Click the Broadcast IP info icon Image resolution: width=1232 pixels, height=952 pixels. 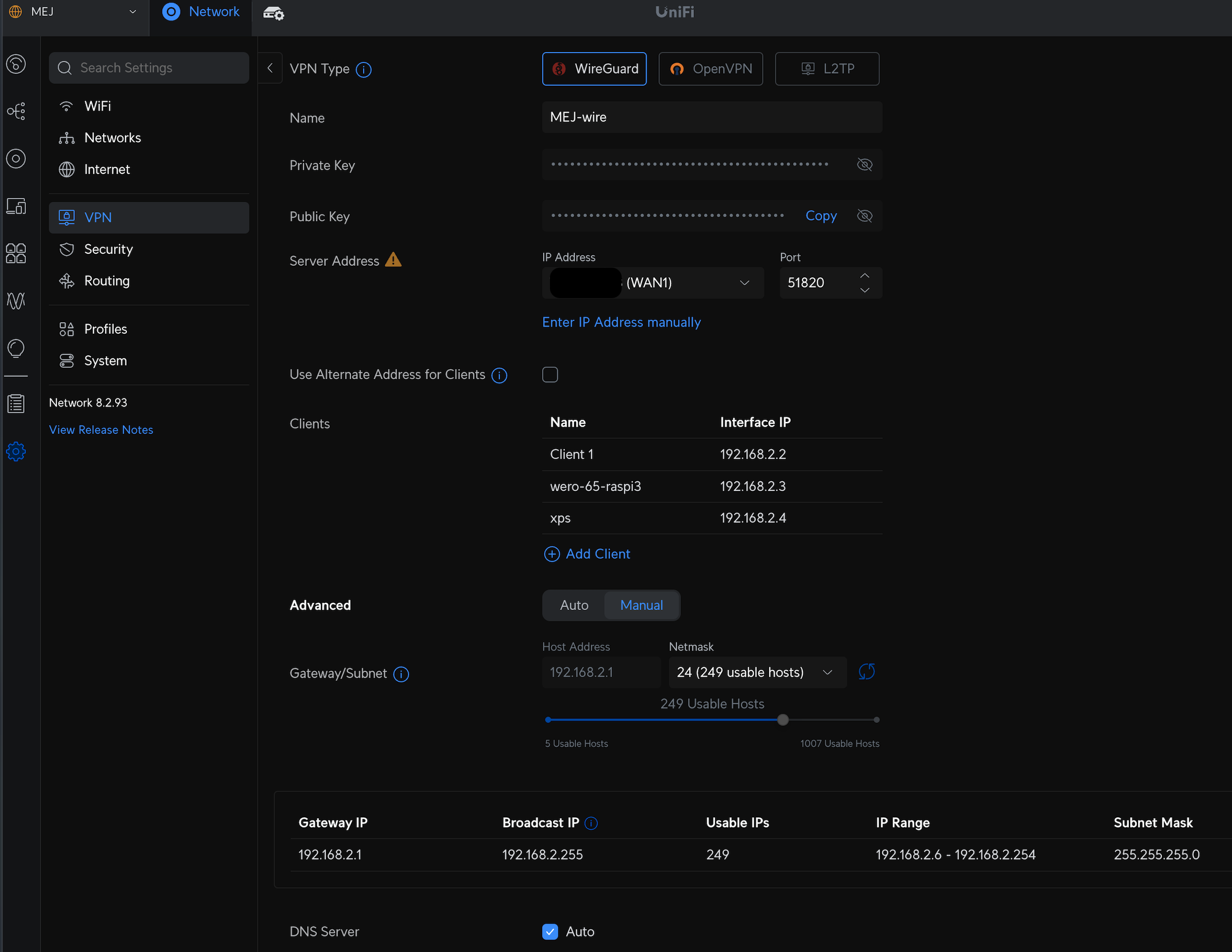591,823
